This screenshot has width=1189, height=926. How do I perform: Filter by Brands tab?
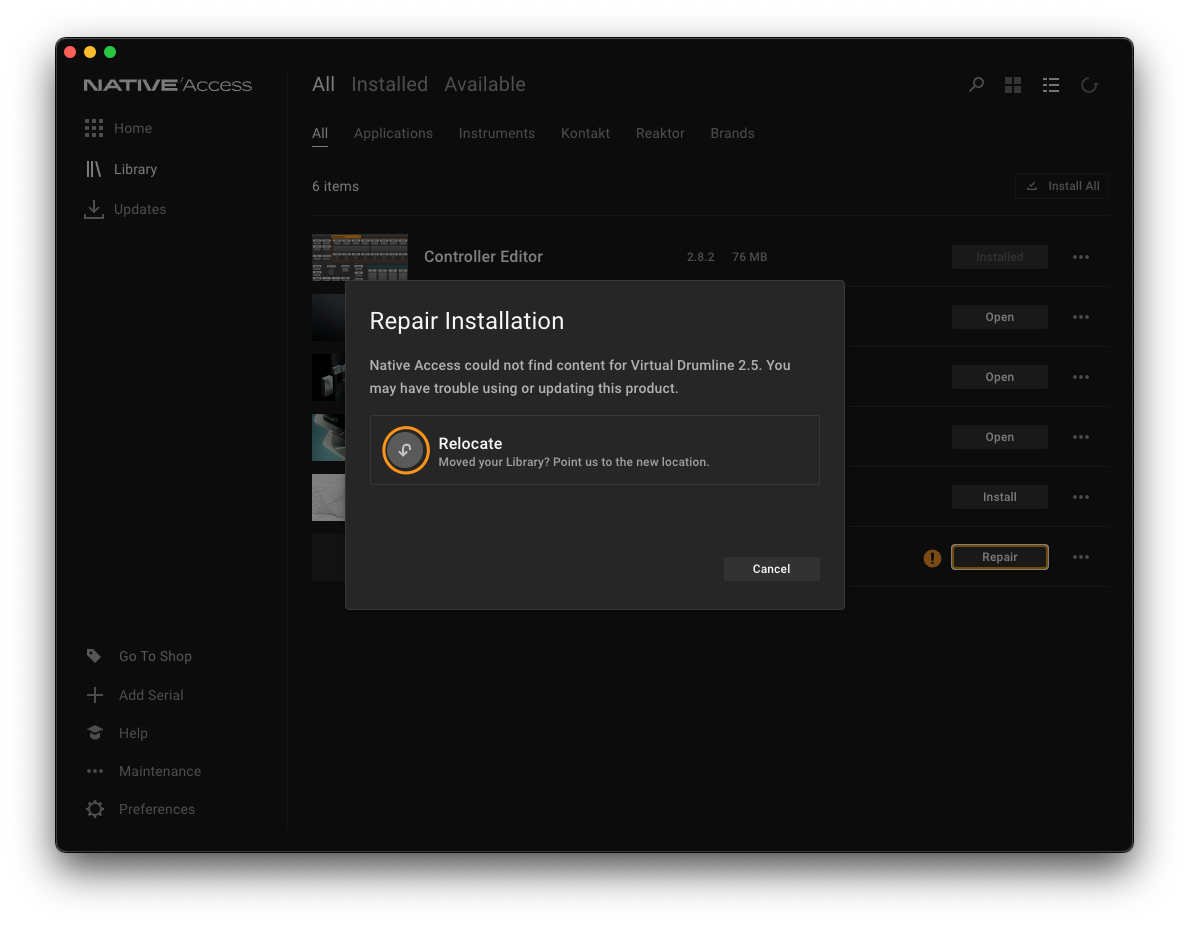pyautogui.click(x=733, y=133)
